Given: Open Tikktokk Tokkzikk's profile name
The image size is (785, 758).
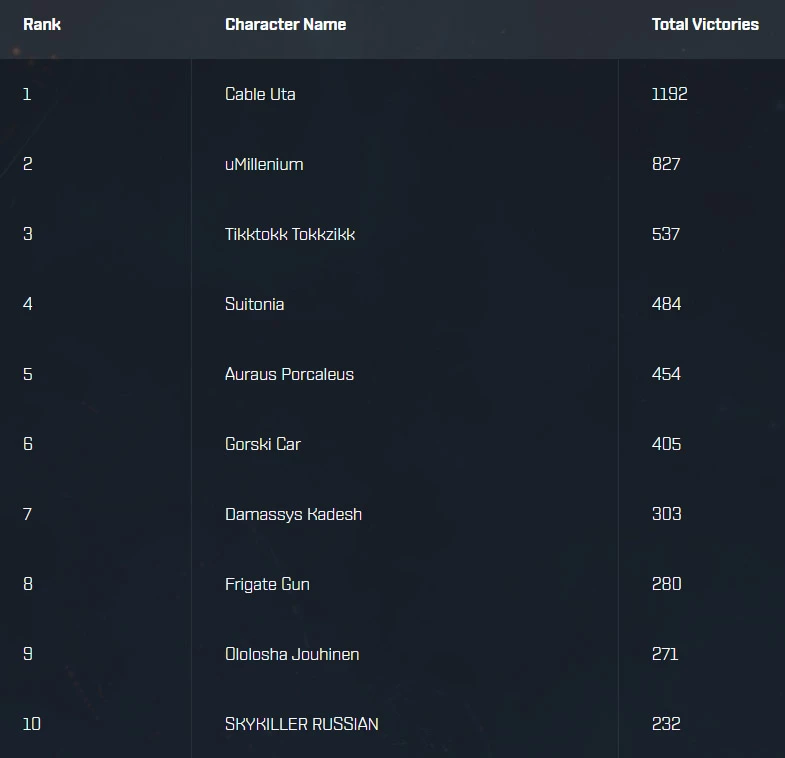Looking at the screenshot, I should [x=290, y=234].
